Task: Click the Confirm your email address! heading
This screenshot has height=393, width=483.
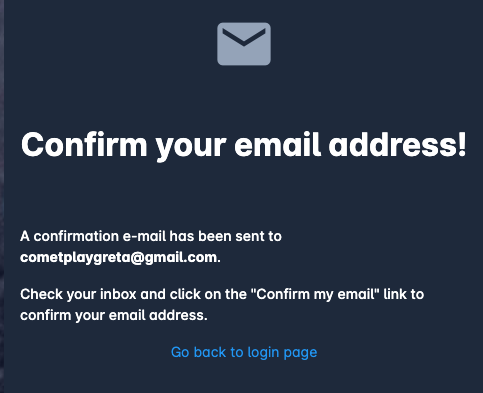Action: [x=244, y=145]
